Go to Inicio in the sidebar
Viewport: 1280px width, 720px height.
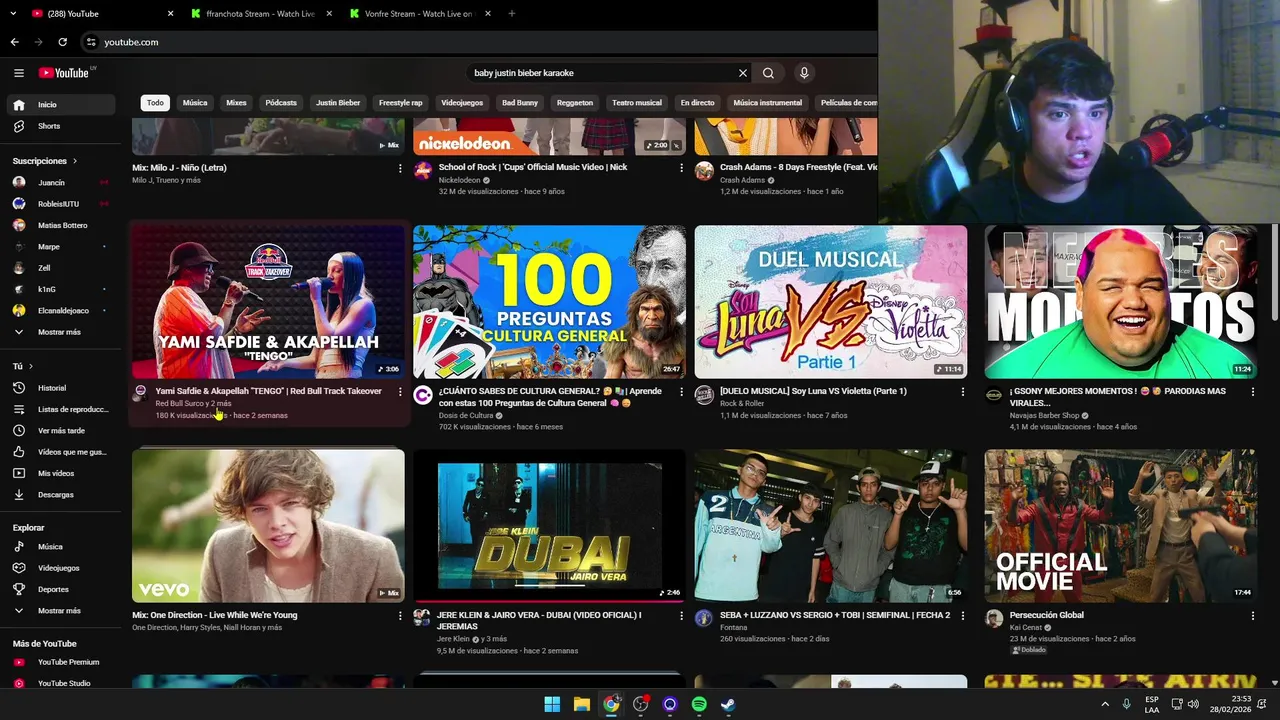coord(63,104)
